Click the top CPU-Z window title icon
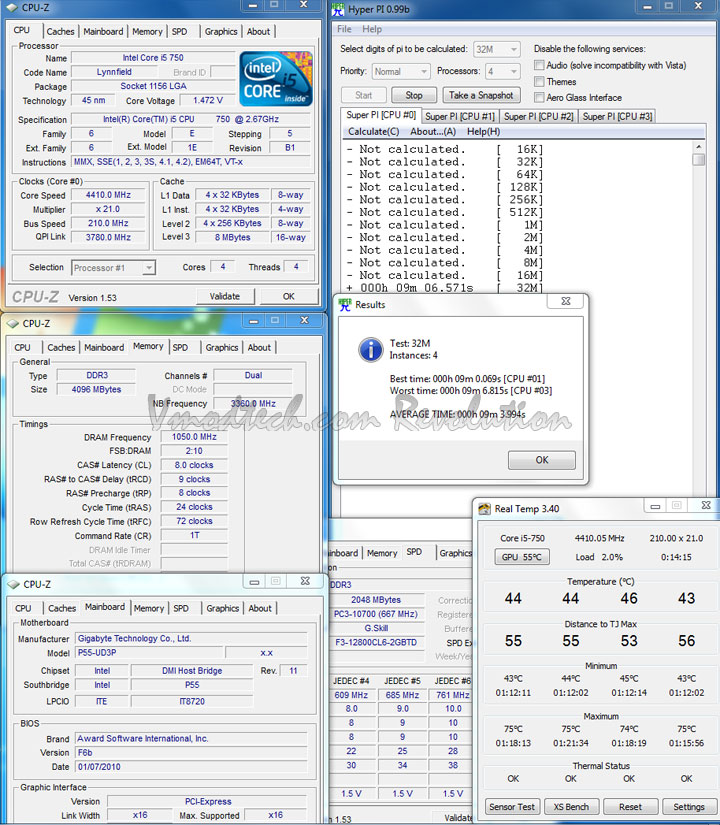 (x=12, y=8)
